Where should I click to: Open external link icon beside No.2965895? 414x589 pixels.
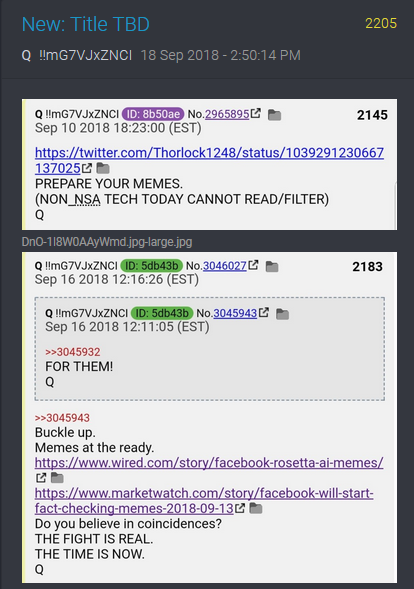[255, 113]
